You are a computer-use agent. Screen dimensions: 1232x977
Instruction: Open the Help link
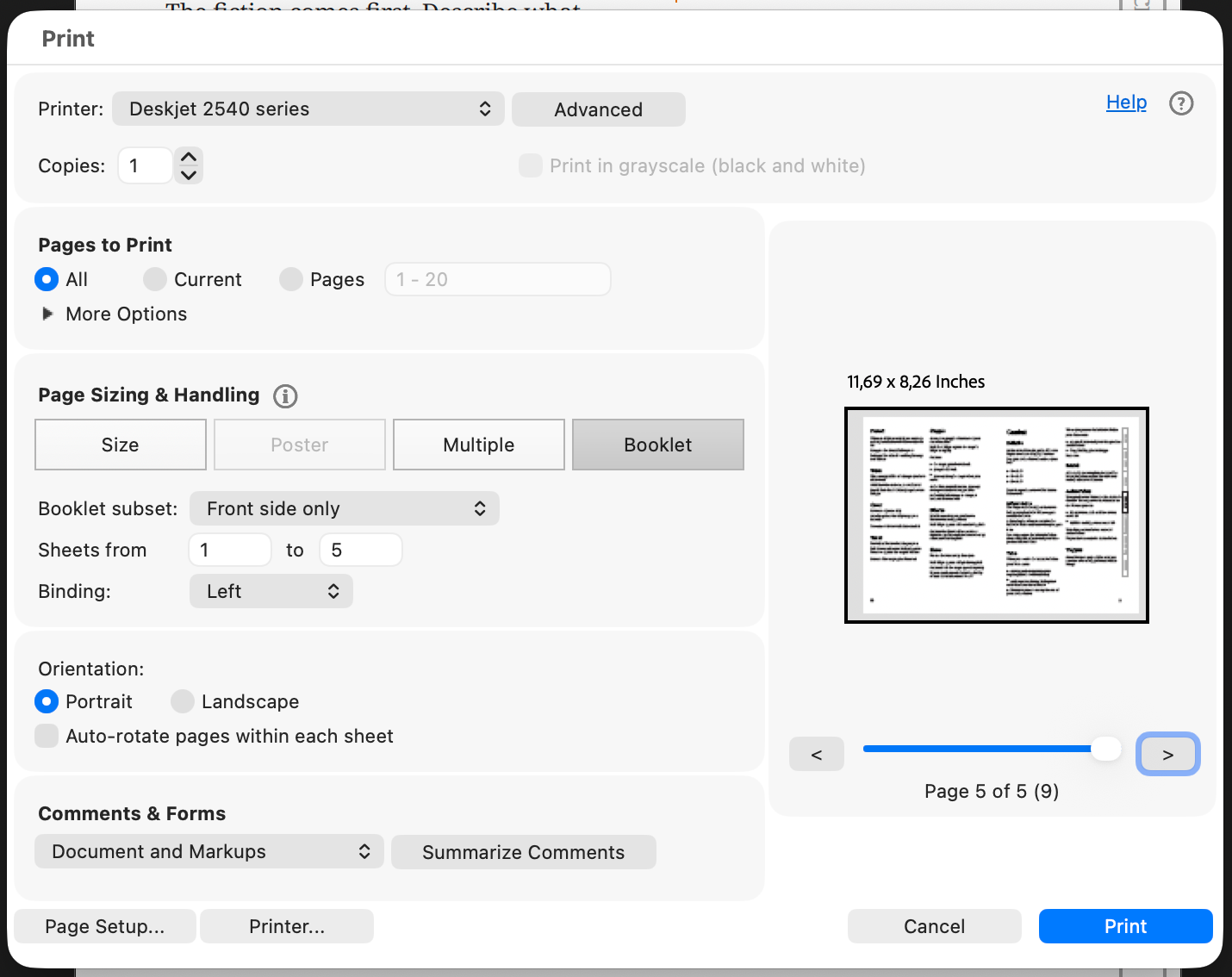tap(1127, 103)
